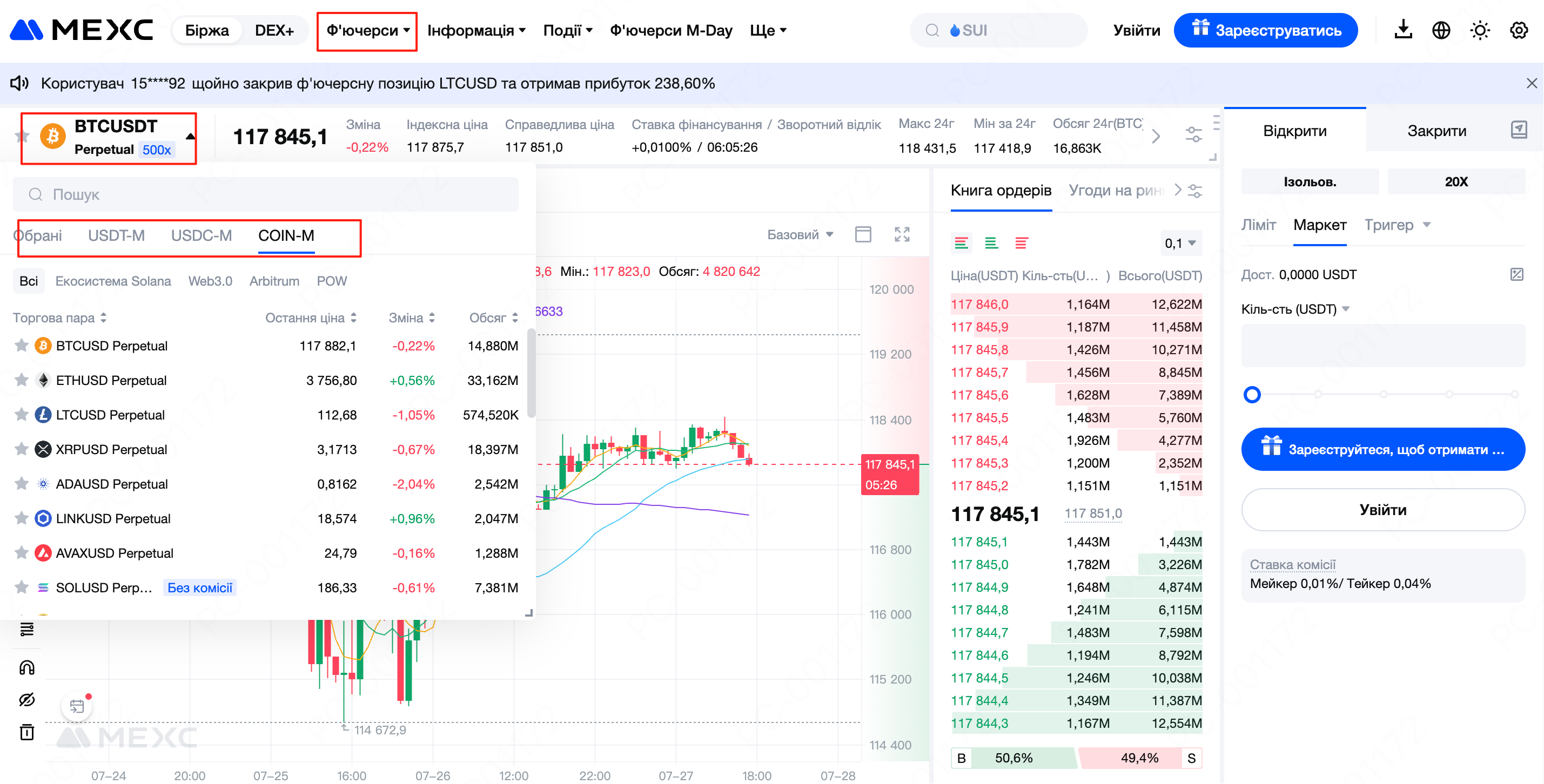Star the LINKUSD Perpetual pair
Image resolution: width=1544 pixels, height=784 pixels.
pos(22,518)
